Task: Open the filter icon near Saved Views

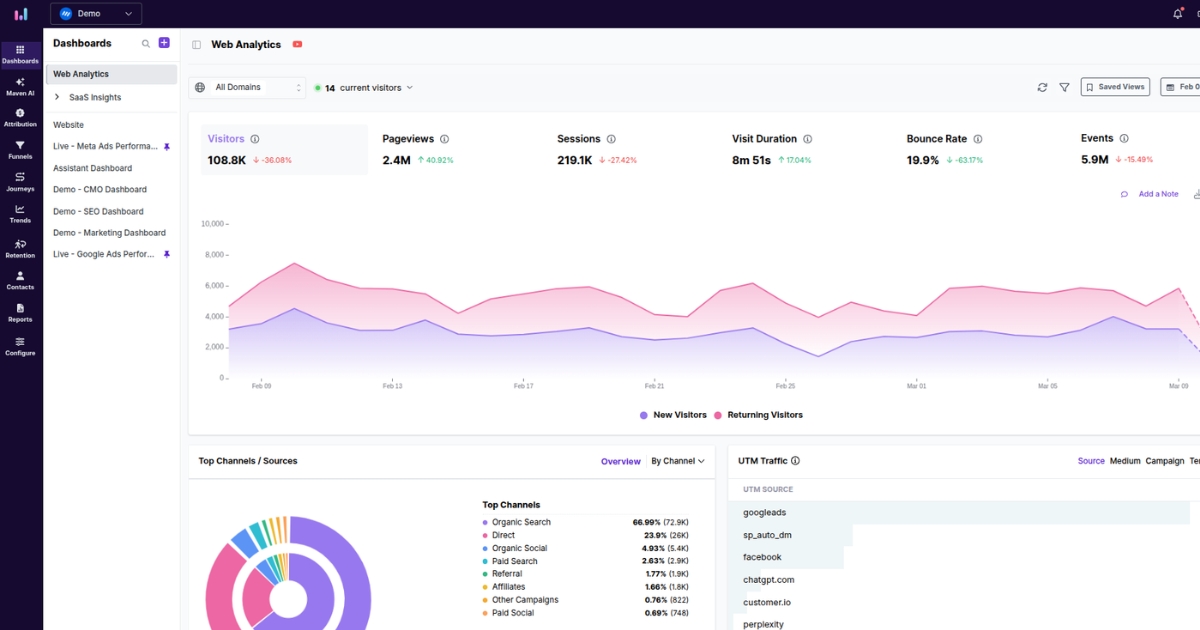Action: [1064, 87]
